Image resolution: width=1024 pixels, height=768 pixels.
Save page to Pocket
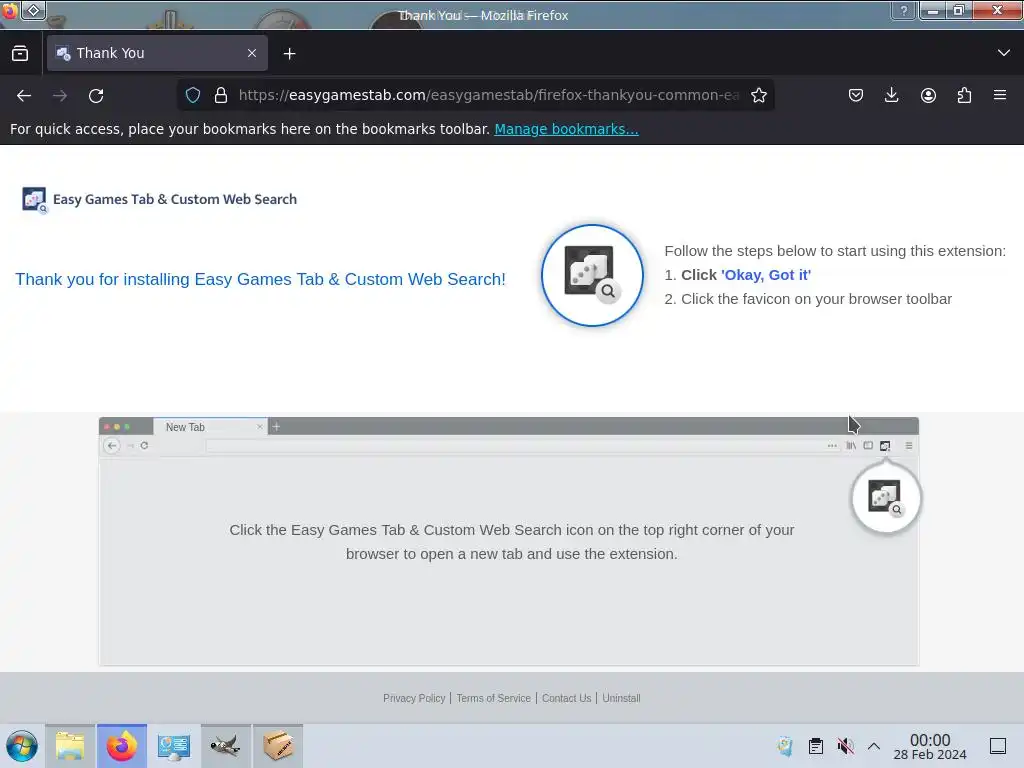click(x=856, y=95)
